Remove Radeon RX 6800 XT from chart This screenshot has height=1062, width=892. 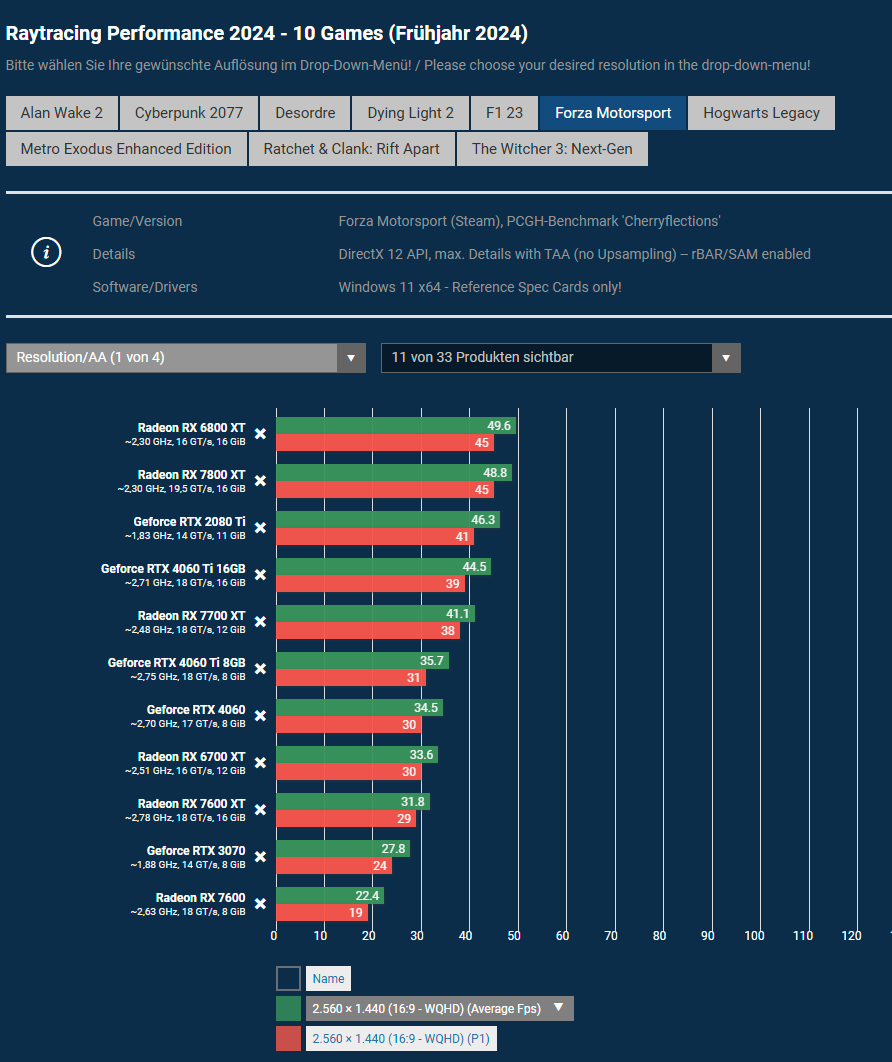point(260,433)
